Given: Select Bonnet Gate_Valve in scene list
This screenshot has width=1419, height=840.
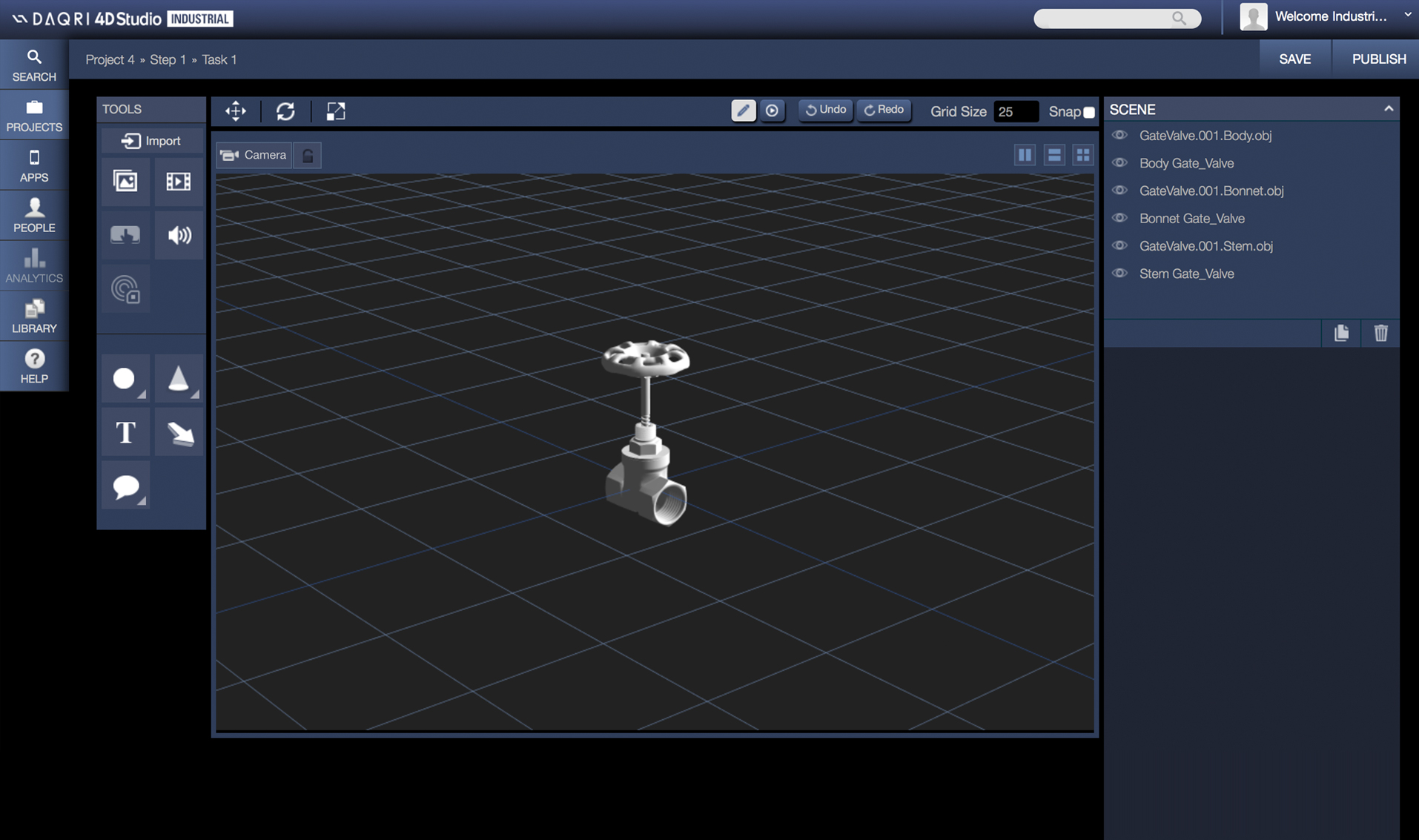Looking at the screenshot, I should pyautogui.click(x=1191, y=219).
